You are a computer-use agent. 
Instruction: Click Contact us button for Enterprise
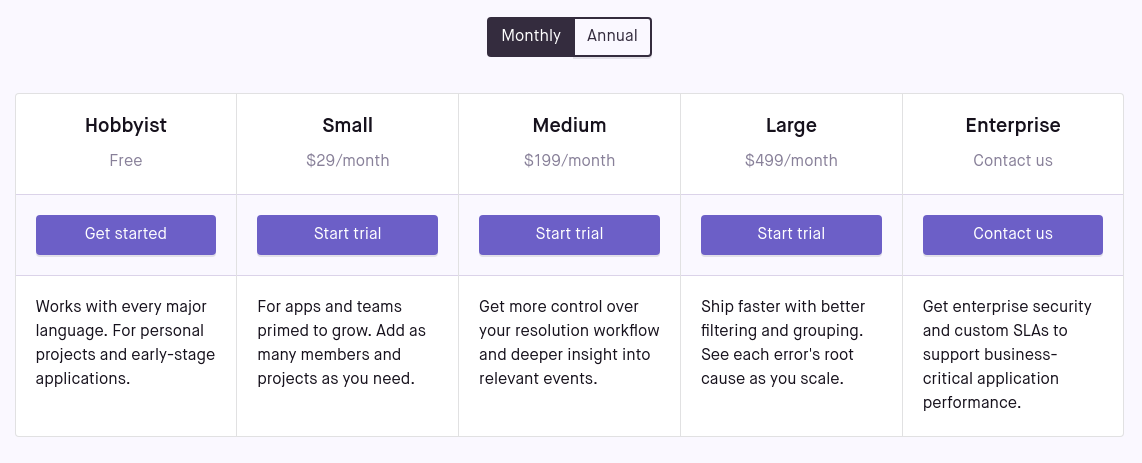1013,234
